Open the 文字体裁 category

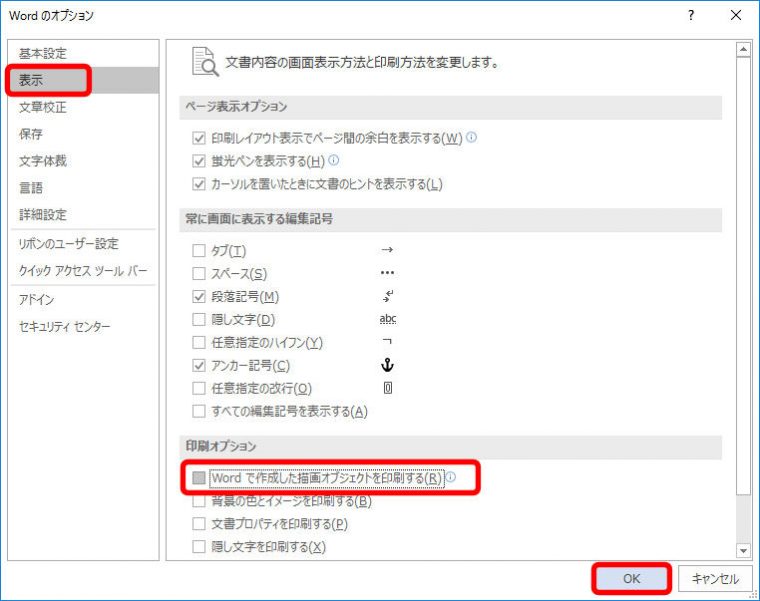pos(83,161)
